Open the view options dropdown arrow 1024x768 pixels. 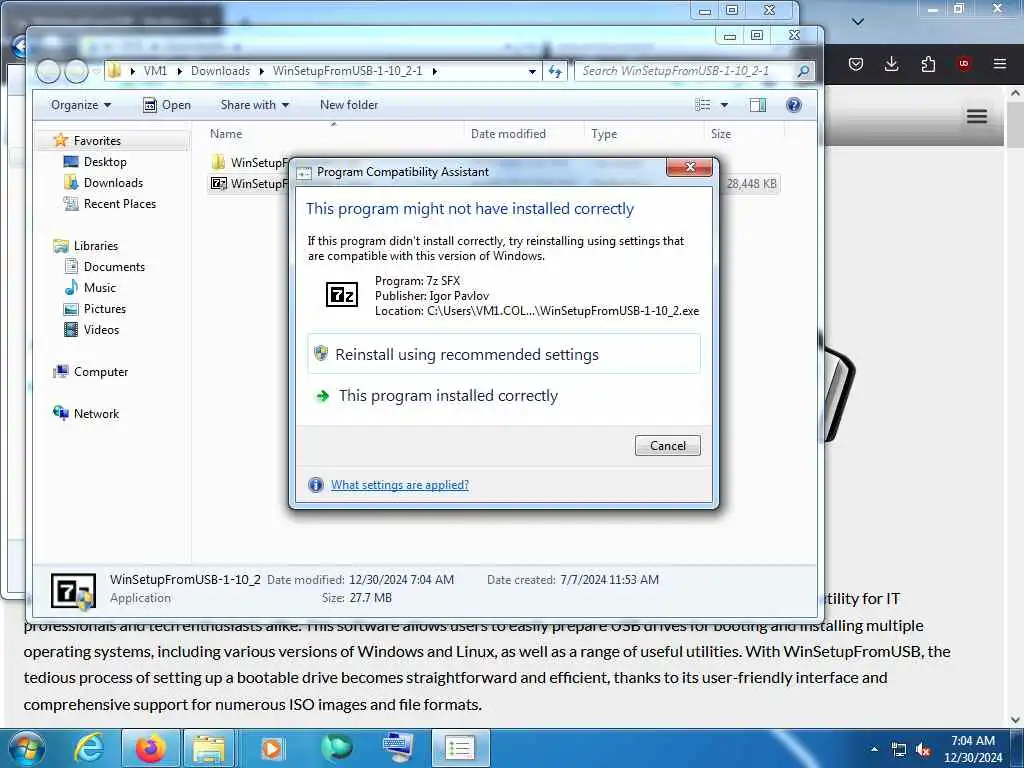point(724,105)
